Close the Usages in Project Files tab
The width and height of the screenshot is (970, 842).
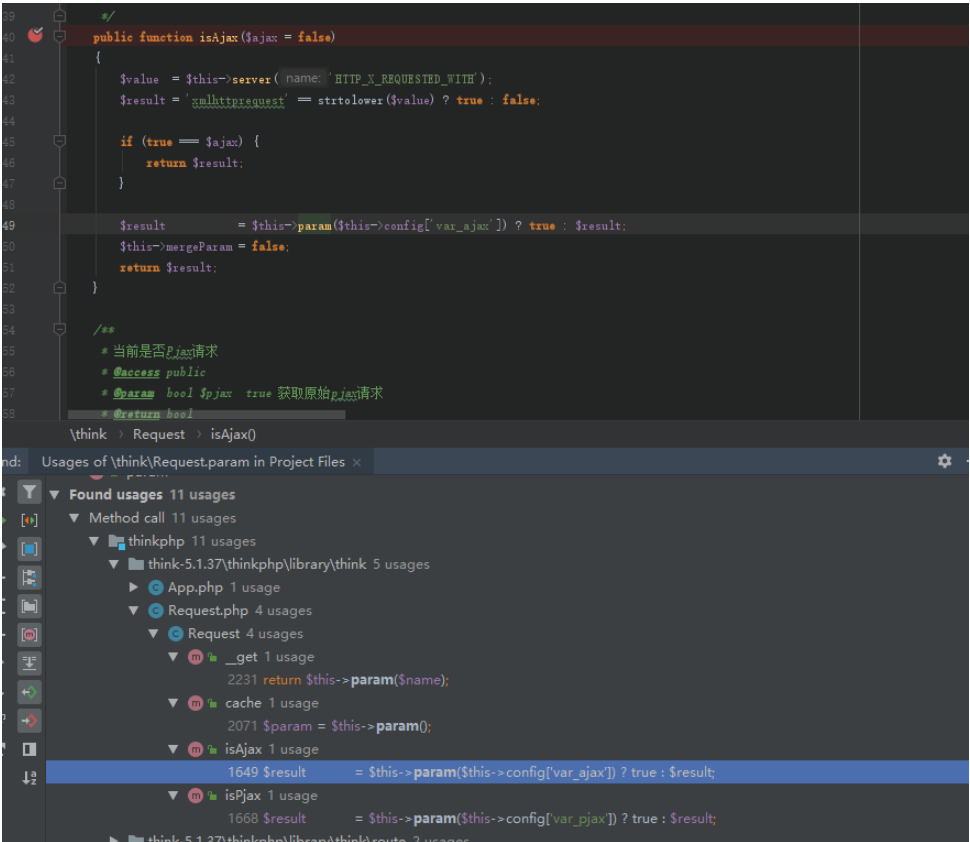(x=357, y=463)
